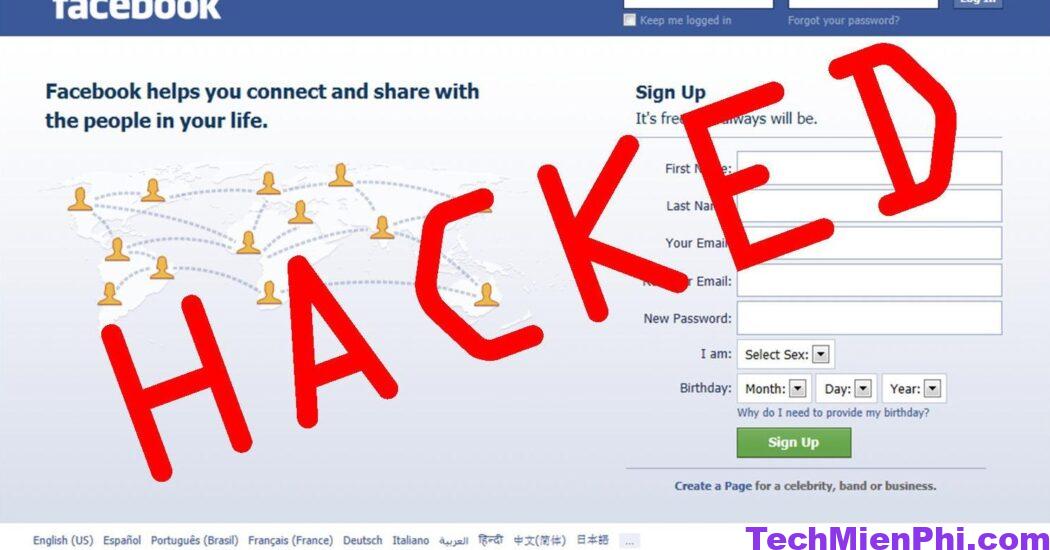Focus the Your Email input field
This screenshot has width=1050, height=550.
(869, 243)
